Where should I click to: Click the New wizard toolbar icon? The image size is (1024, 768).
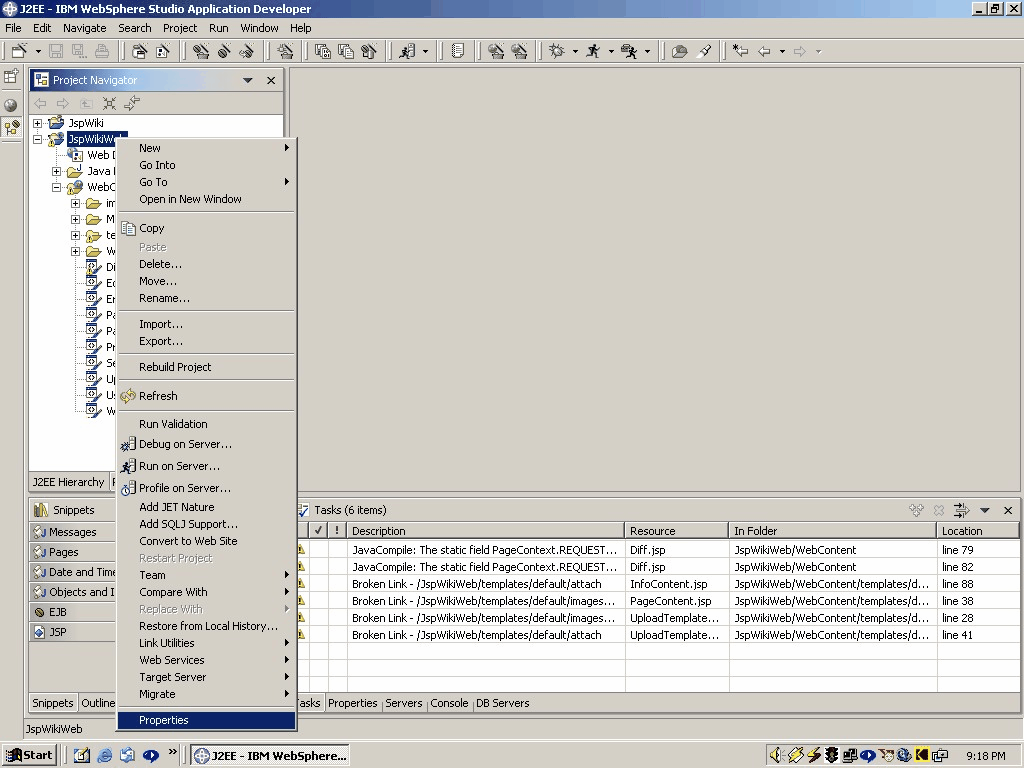19,51
